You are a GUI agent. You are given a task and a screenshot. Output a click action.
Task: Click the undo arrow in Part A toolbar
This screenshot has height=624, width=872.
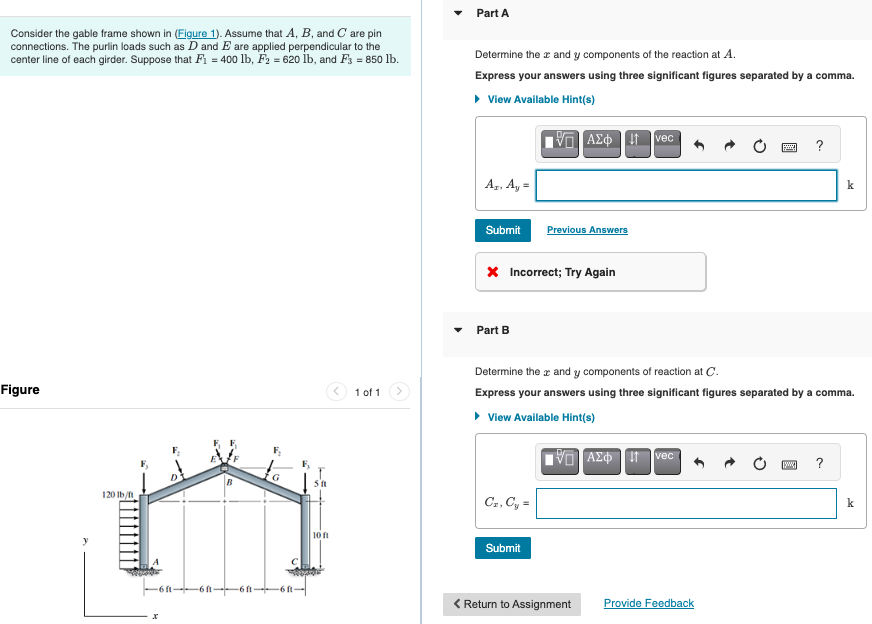tap(701, 144)
